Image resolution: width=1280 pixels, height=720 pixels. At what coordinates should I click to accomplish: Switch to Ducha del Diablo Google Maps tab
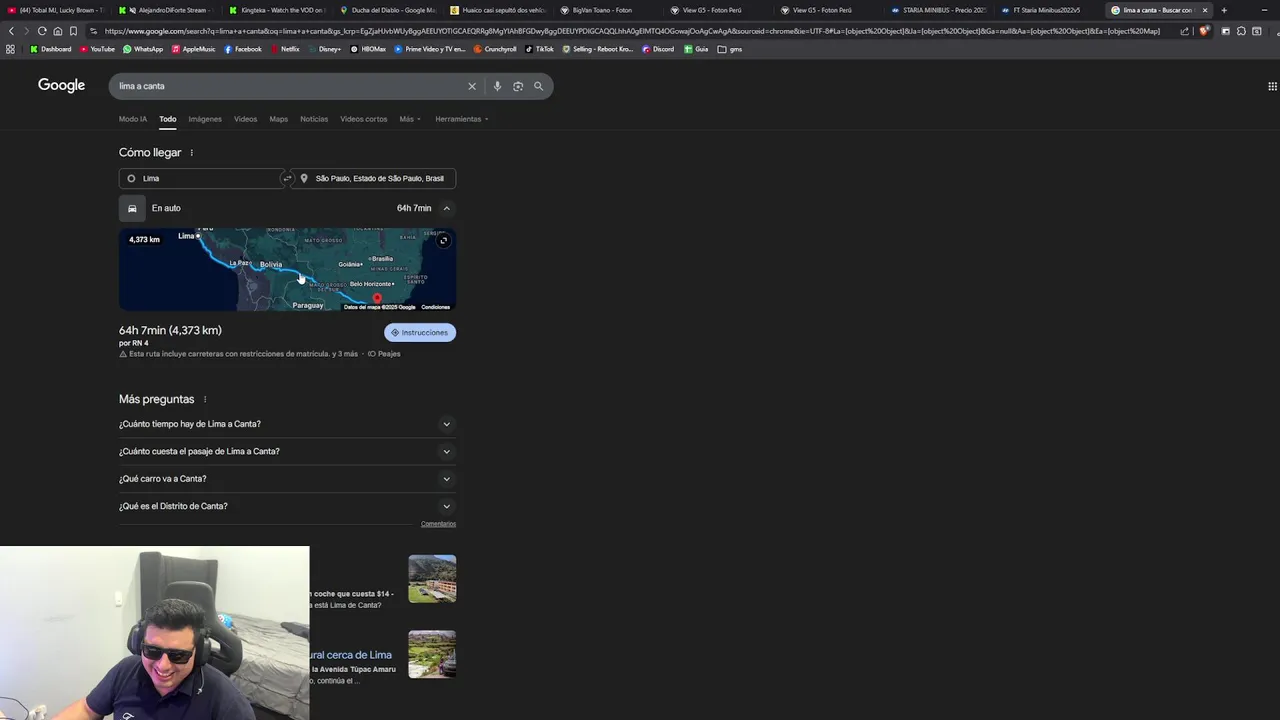point(388,10)
